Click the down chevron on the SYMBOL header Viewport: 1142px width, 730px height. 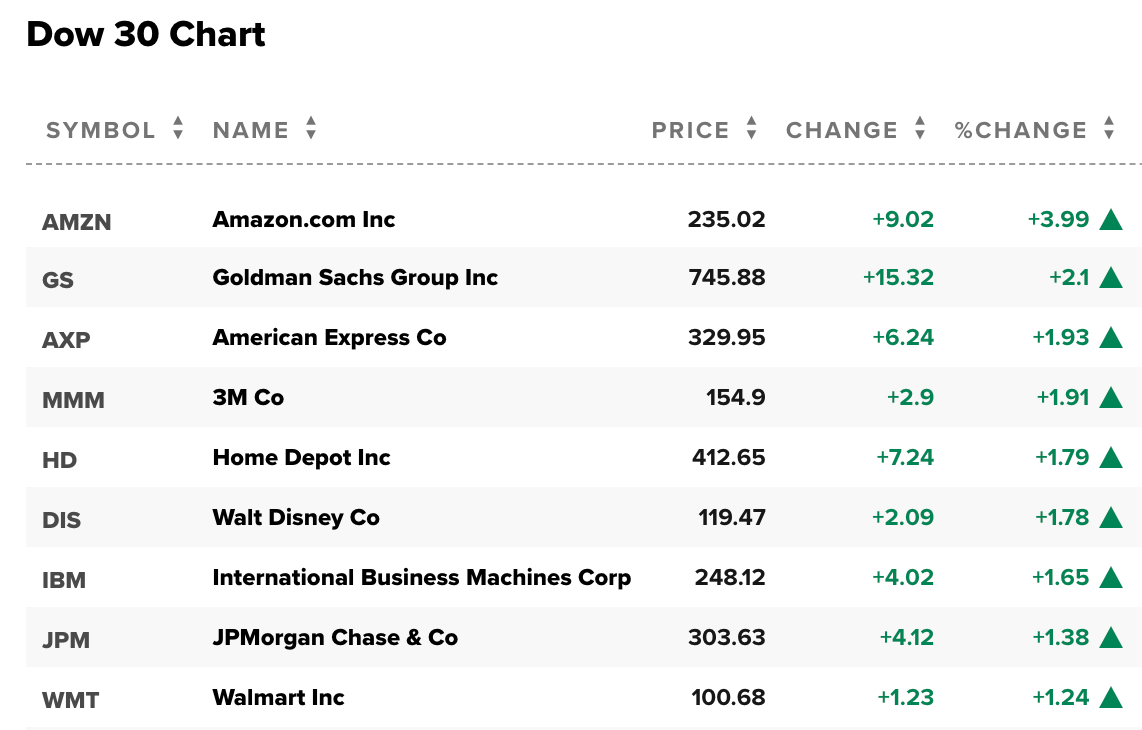(x=177, y=135)
